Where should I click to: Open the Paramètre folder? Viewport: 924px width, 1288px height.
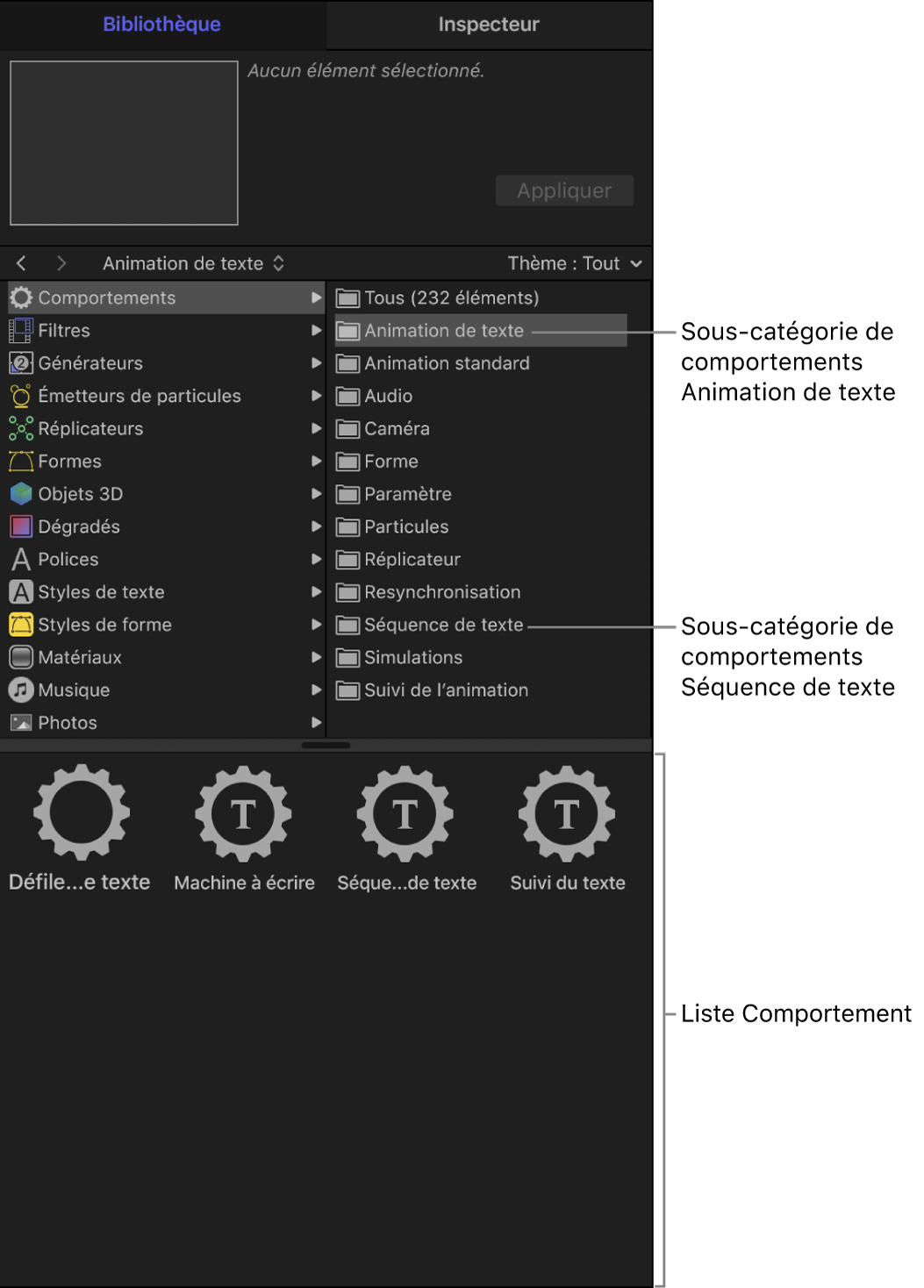(481, 494)
